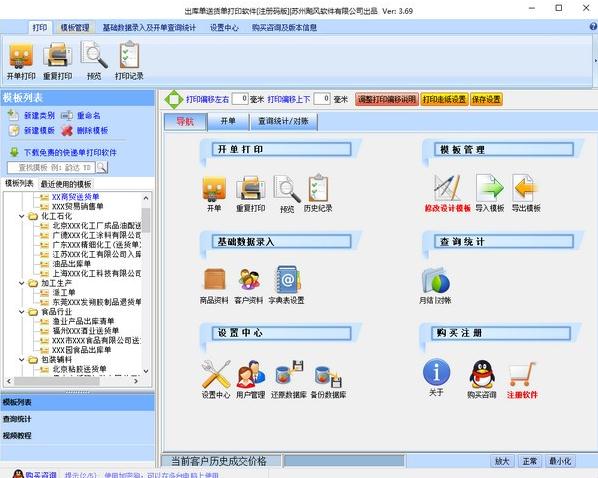This screenshot has height=478, width=598.
Task: Collapse the 加工生产 folder node
Action: tap(22, 283)
